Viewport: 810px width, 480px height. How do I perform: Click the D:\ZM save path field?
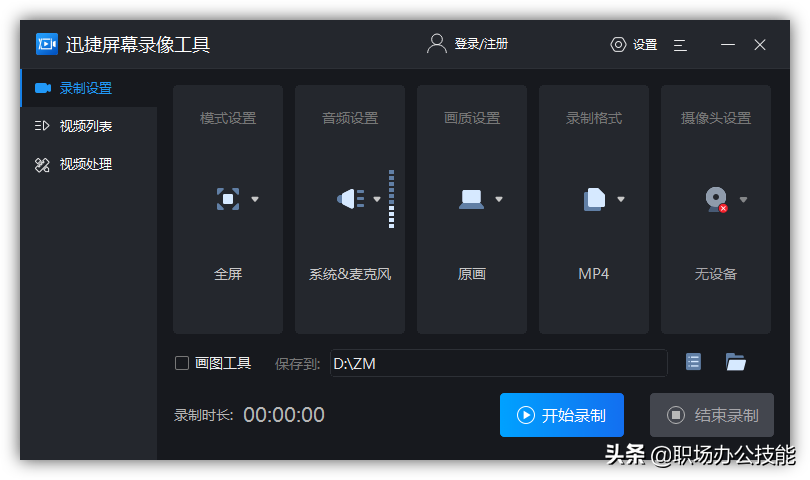pyautogui.click(x=499, y=363)
